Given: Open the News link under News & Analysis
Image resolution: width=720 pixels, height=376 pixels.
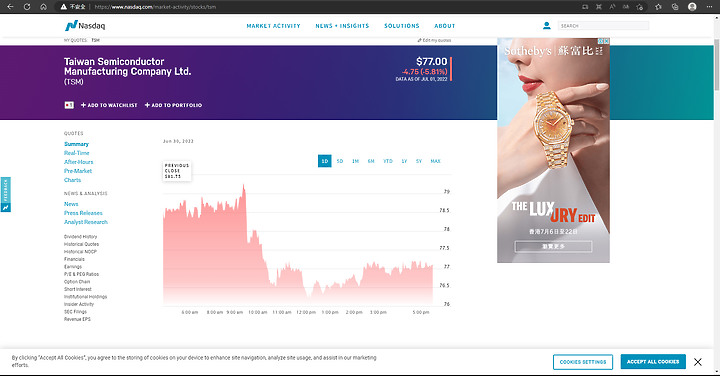Looking at the screenshot, I should 71,204.
